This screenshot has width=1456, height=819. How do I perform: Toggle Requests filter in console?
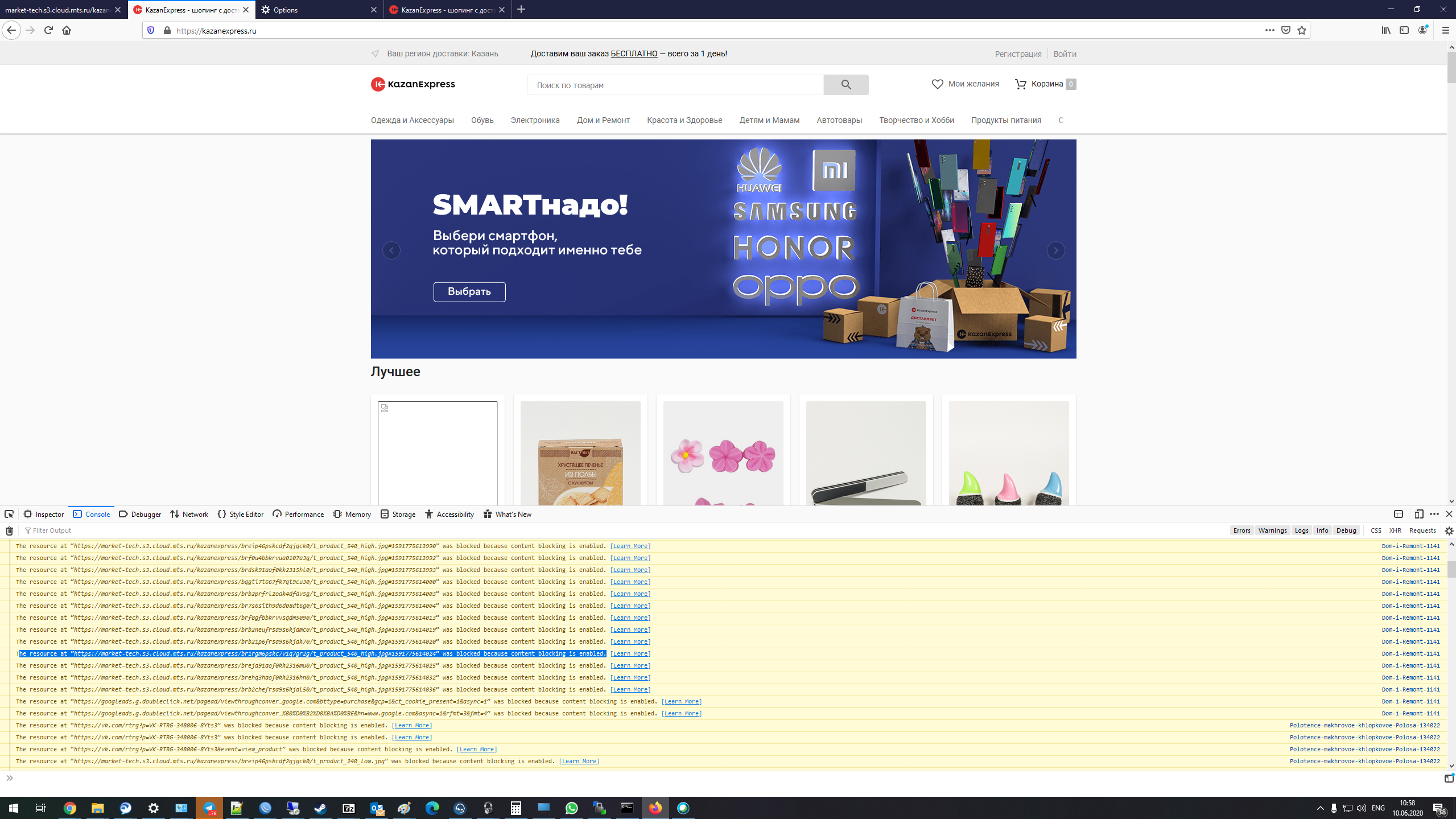(x=1422, y=530)
